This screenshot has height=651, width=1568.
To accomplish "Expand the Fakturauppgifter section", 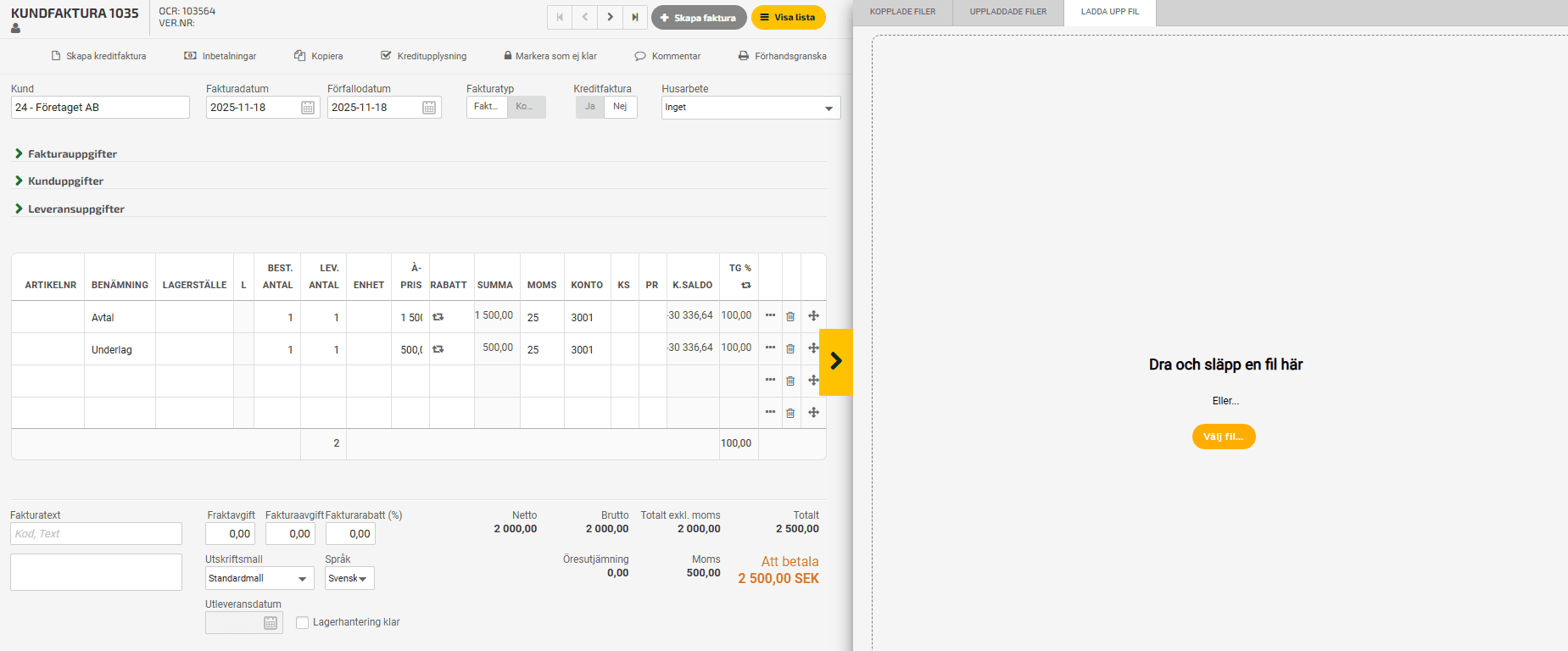I will (x=72, y=154).
